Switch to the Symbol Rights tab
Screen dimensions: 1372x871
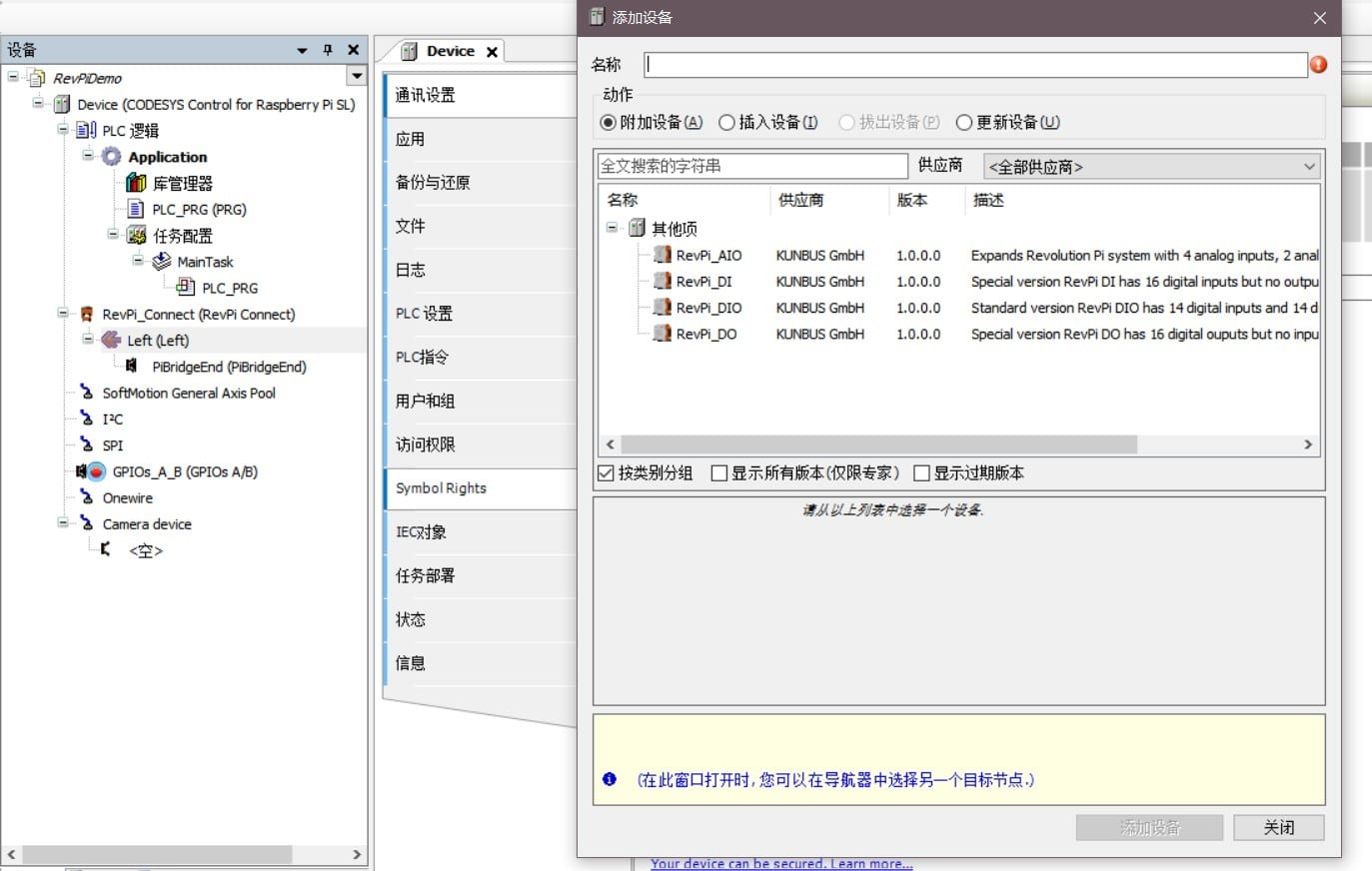click(441, 488)
